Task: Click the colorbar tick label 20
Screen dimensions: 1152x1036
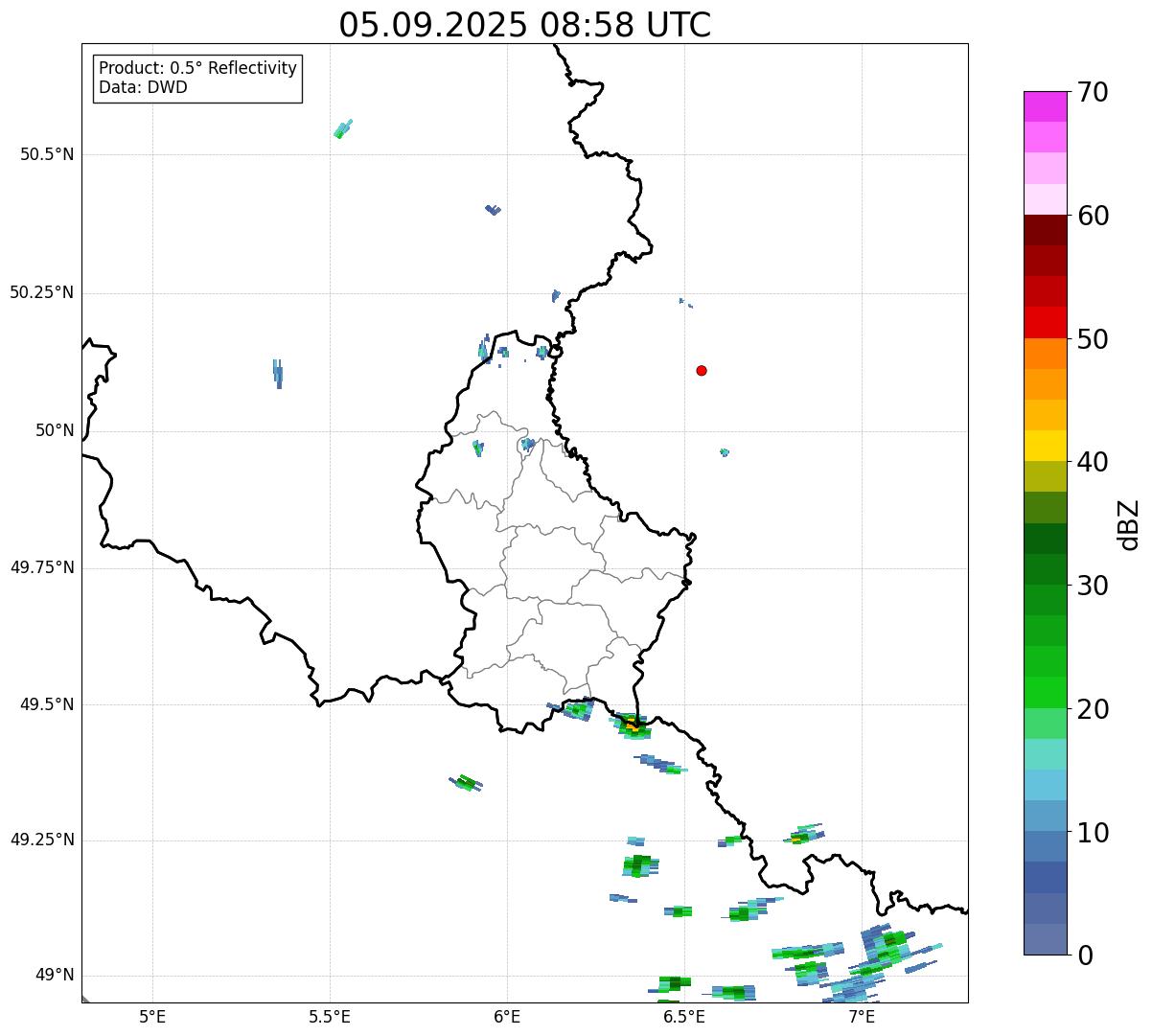Action: pyautogui.click(x=1093, y=709)
